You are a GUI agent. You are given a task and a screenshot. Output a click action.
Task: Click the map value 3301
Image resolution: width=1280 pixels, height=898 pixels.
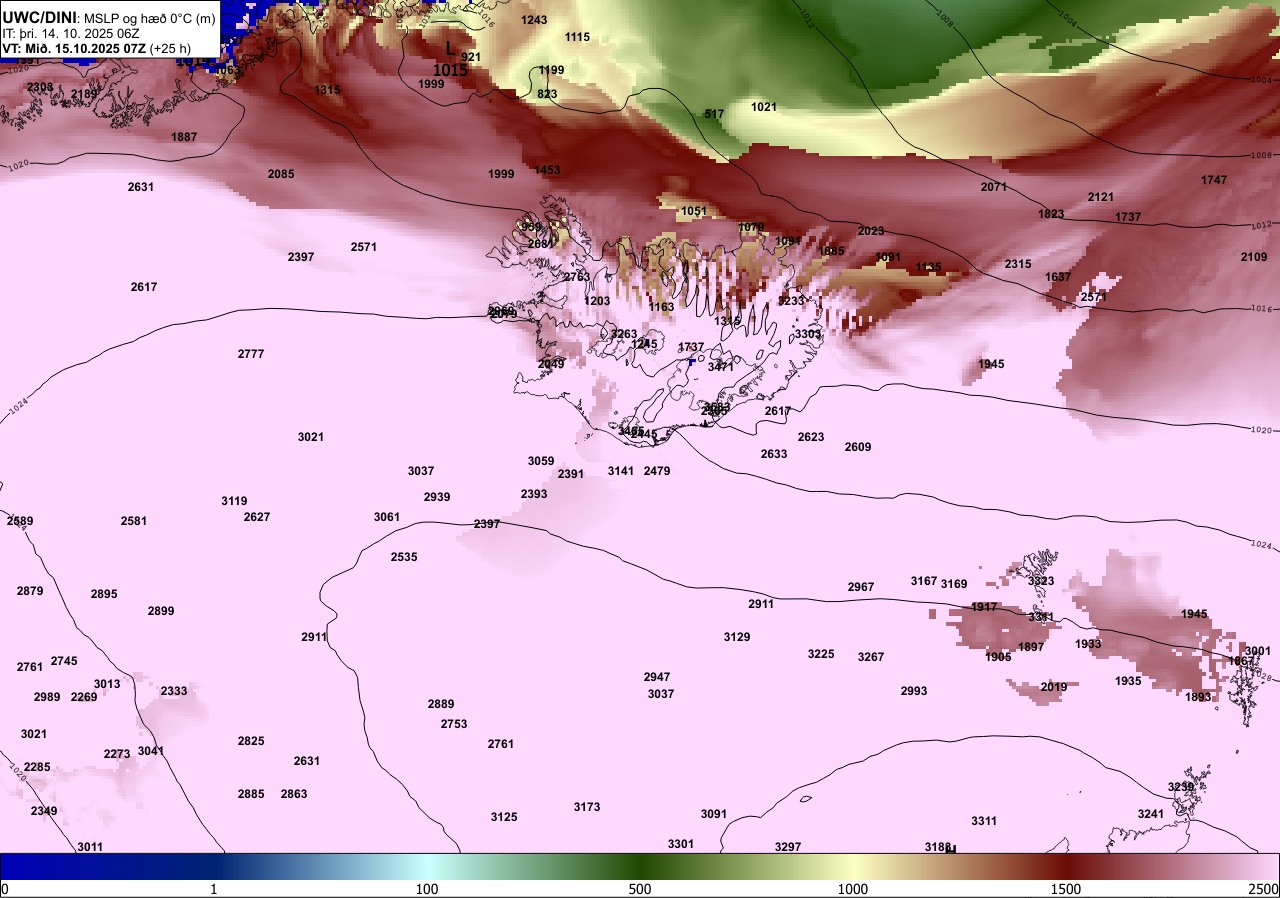click(681, 844)
